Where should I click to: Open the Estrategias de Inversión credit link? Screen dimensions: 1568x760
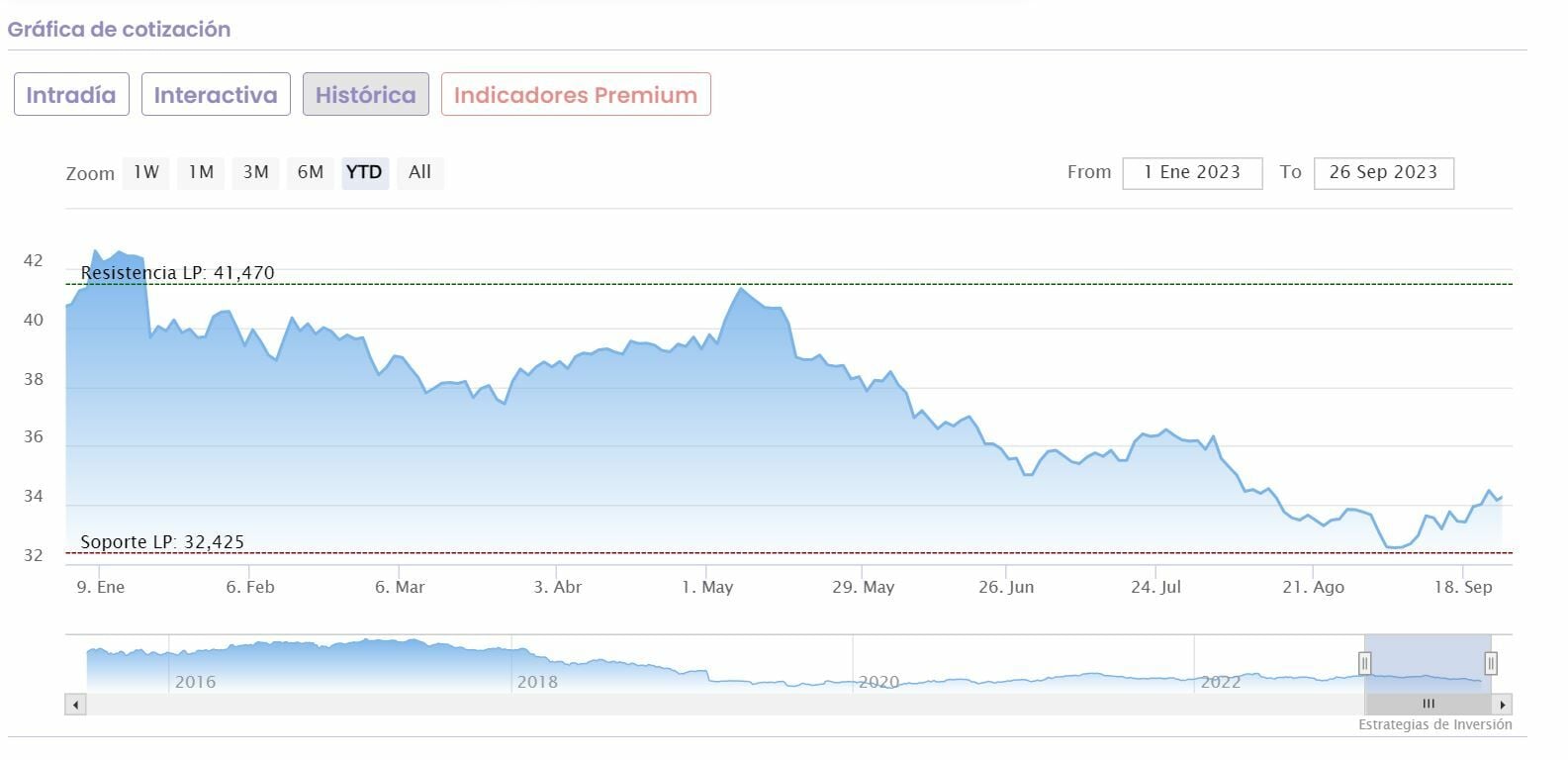pyautogui.click(x=1434, y=725)
